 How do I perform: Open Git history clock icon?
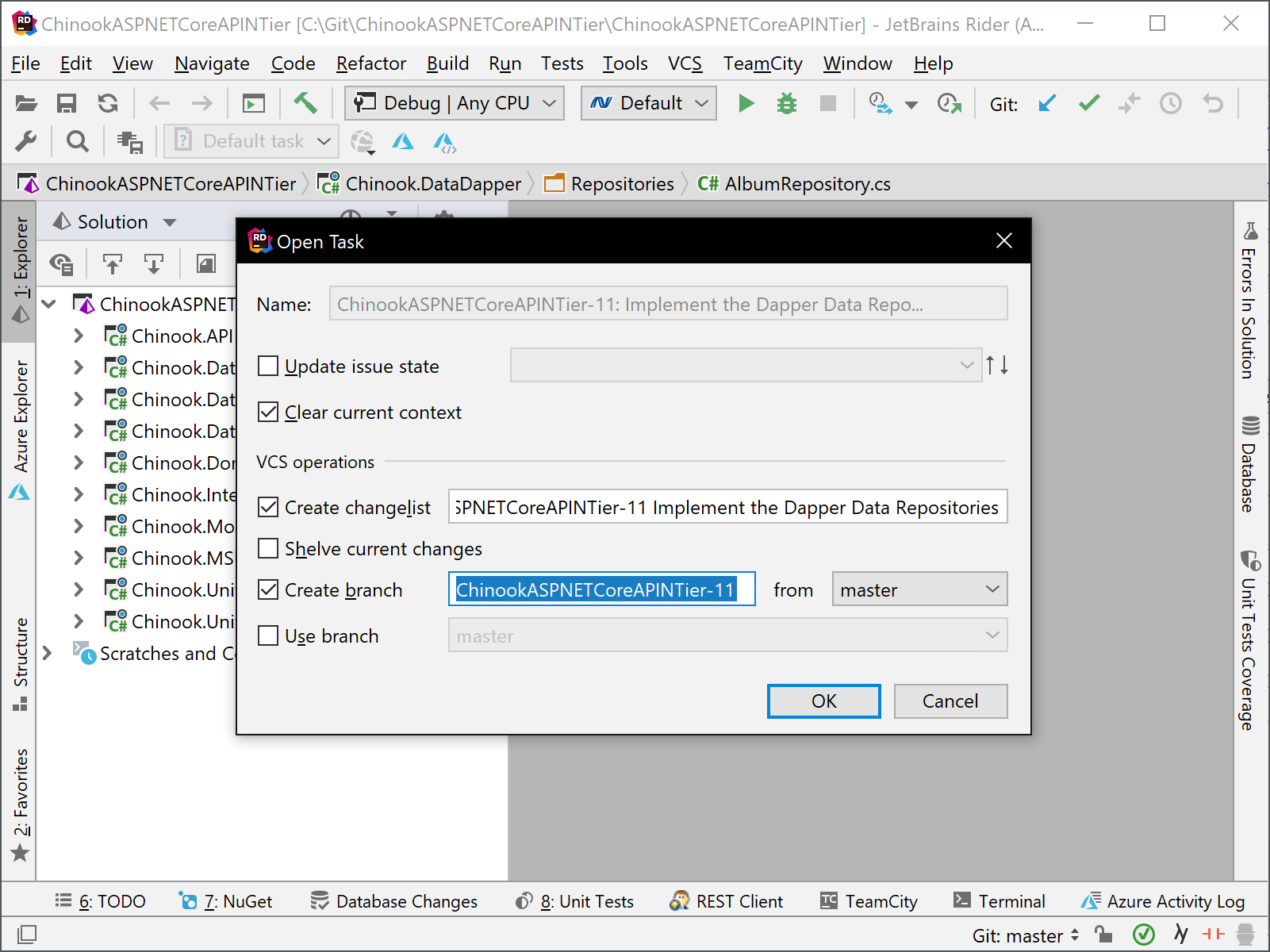pyautogui.click(x=1171, y=103)
